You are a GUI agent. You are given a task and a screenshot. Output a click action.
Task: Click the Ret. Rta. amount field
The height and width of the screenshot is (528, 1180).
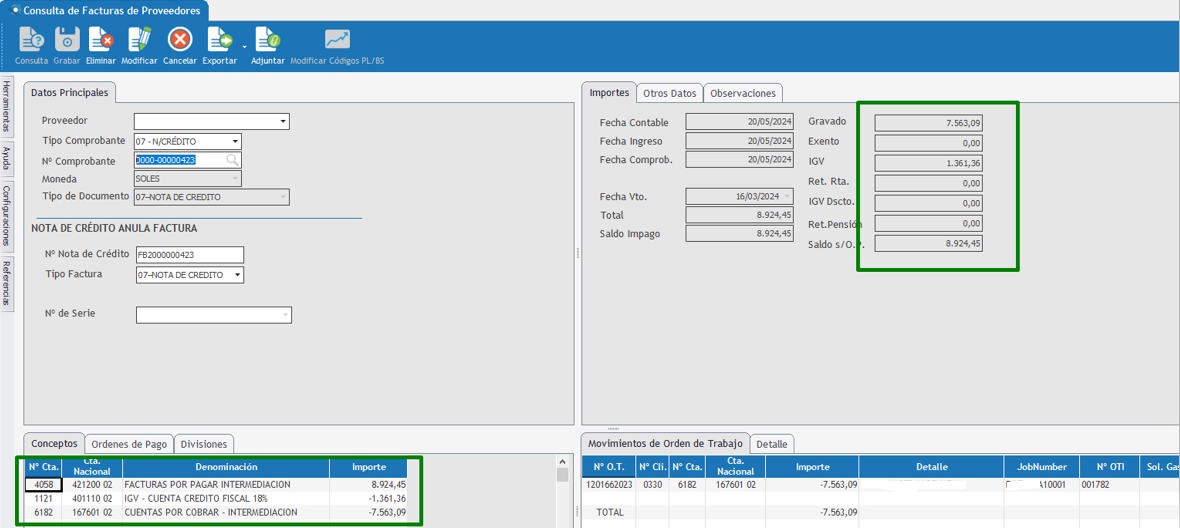pos(929,183)
